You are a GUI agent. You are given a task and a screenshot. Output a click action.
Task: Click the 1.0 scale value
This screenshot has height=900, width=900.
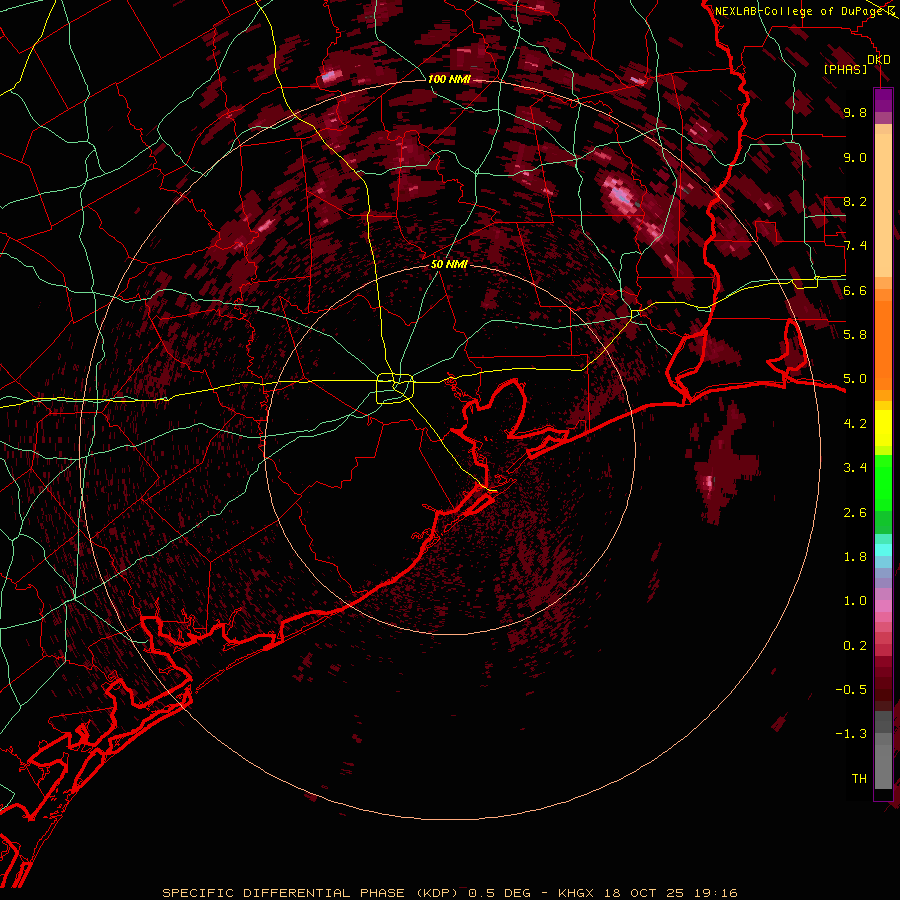click(x=855, y=601)
